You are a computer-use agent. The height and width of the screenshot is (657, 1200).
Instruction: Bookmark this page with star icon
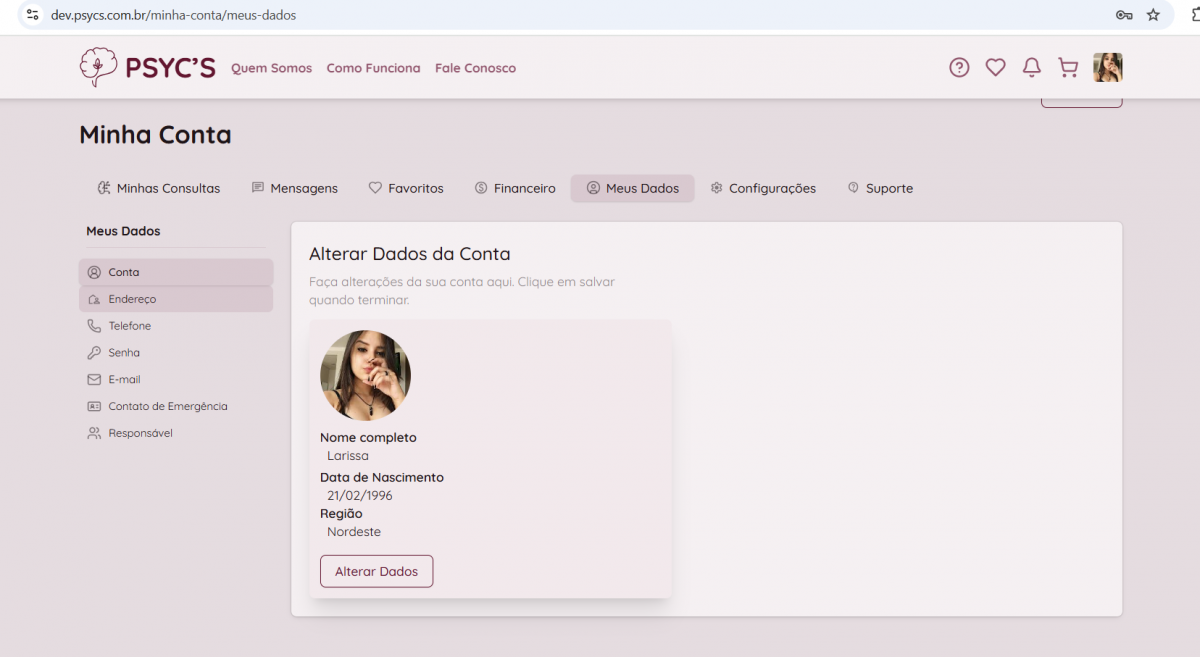(1153, 15)
